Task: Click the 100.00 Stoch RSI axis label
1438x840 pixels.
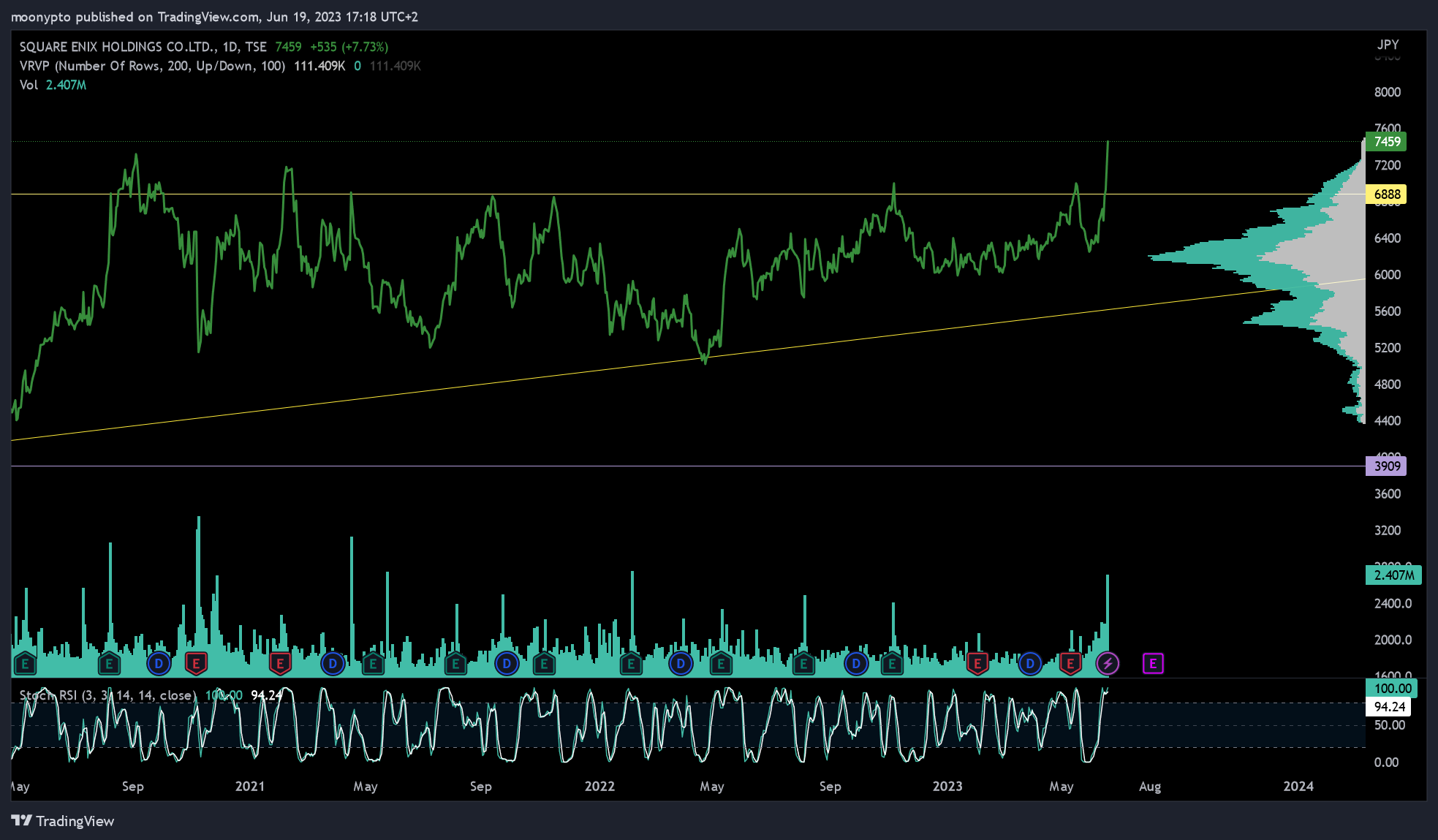Action: [x=1392, y=688]
